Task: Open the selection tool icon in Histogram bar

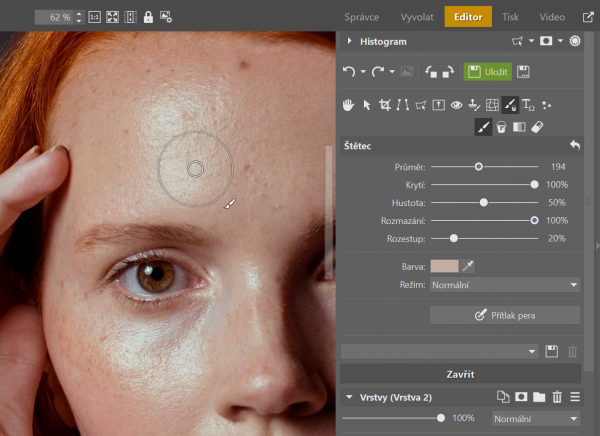Action: (x=517, y=41)
